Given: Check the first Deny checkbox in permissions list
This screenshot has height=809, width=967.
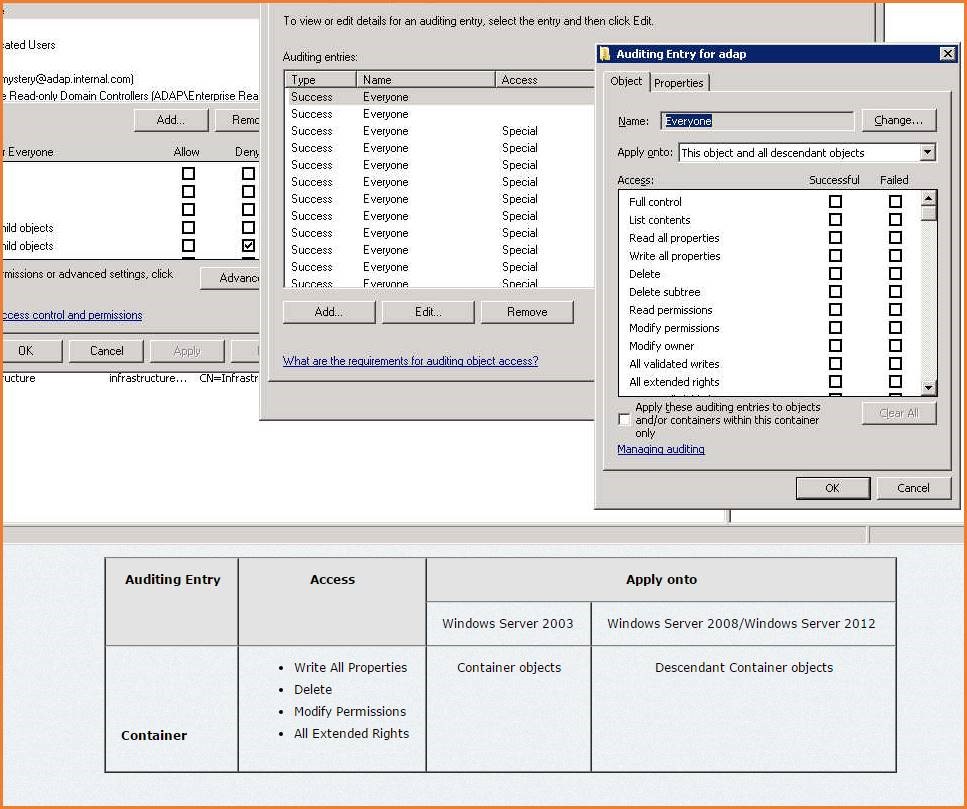Looking at the screenshot, I should (x=248, y=173).
